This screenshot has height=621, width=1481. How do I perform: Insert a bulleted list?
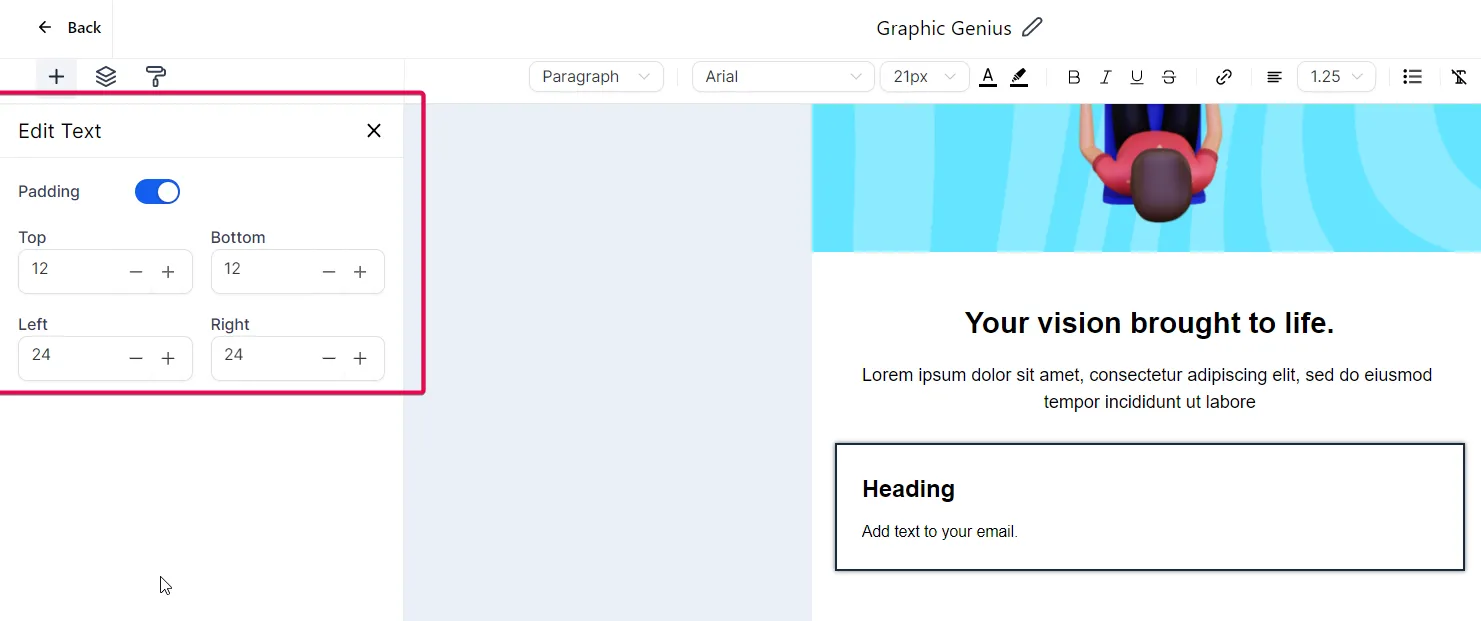tap(1412, 77)
